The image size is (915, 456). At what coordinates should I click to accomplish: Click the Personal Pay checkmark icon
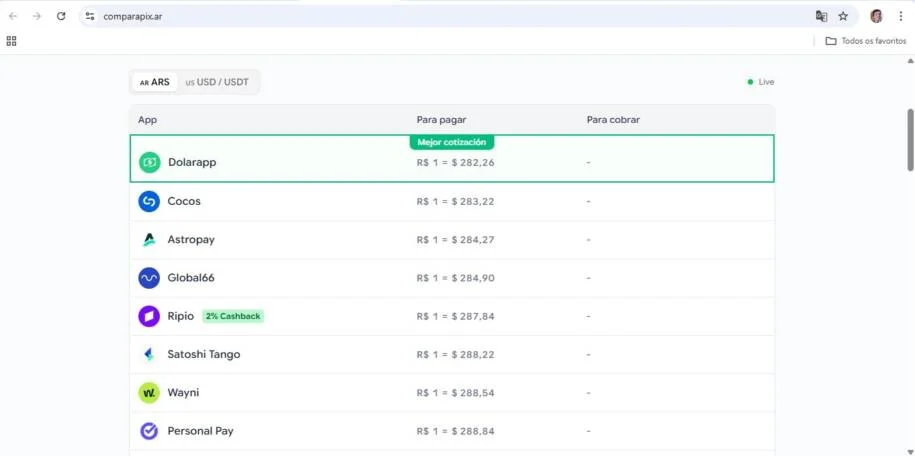pyautogui.click(x=149, y=431)
